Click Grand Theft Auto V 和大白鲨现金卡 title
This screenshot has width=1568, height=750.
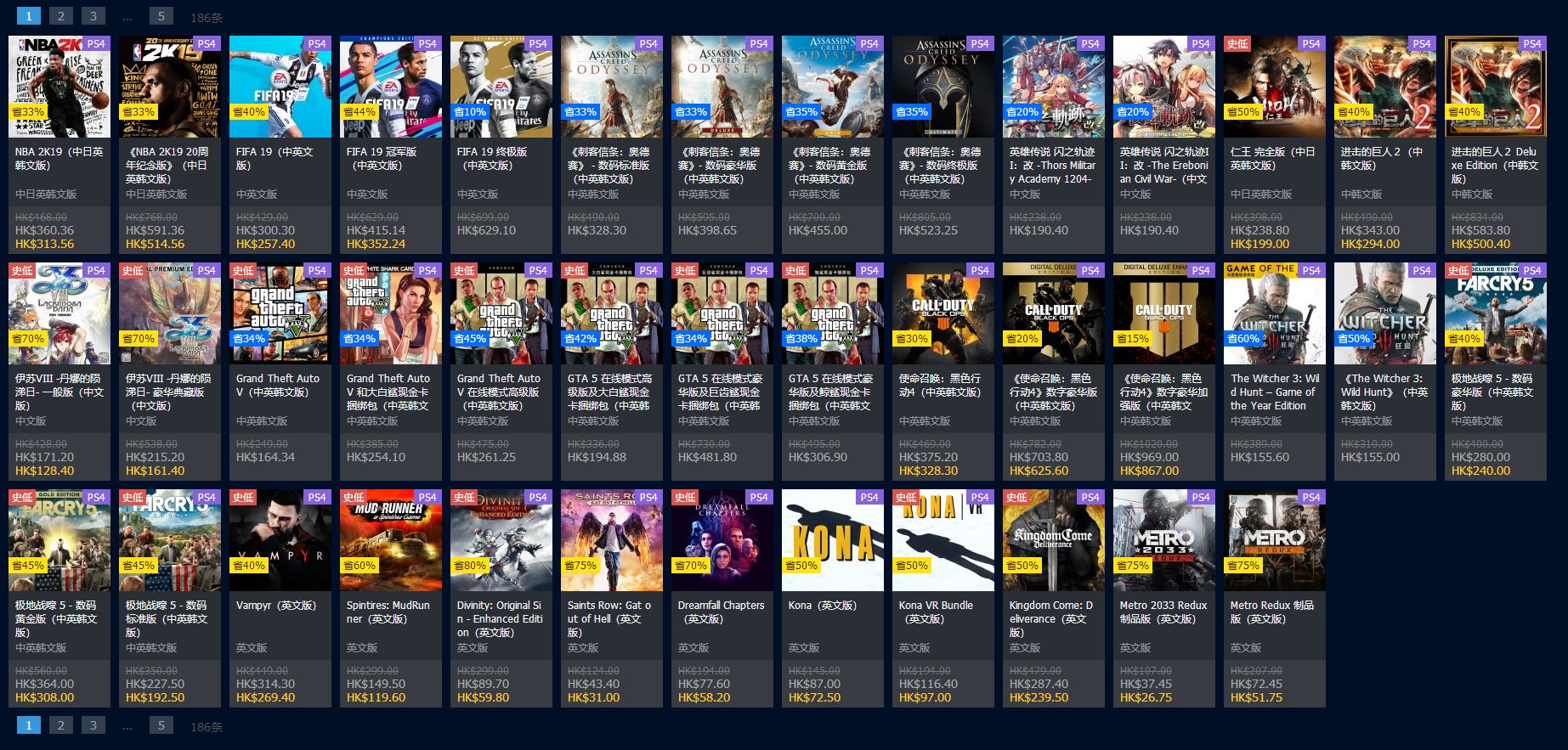coord(388,392)
